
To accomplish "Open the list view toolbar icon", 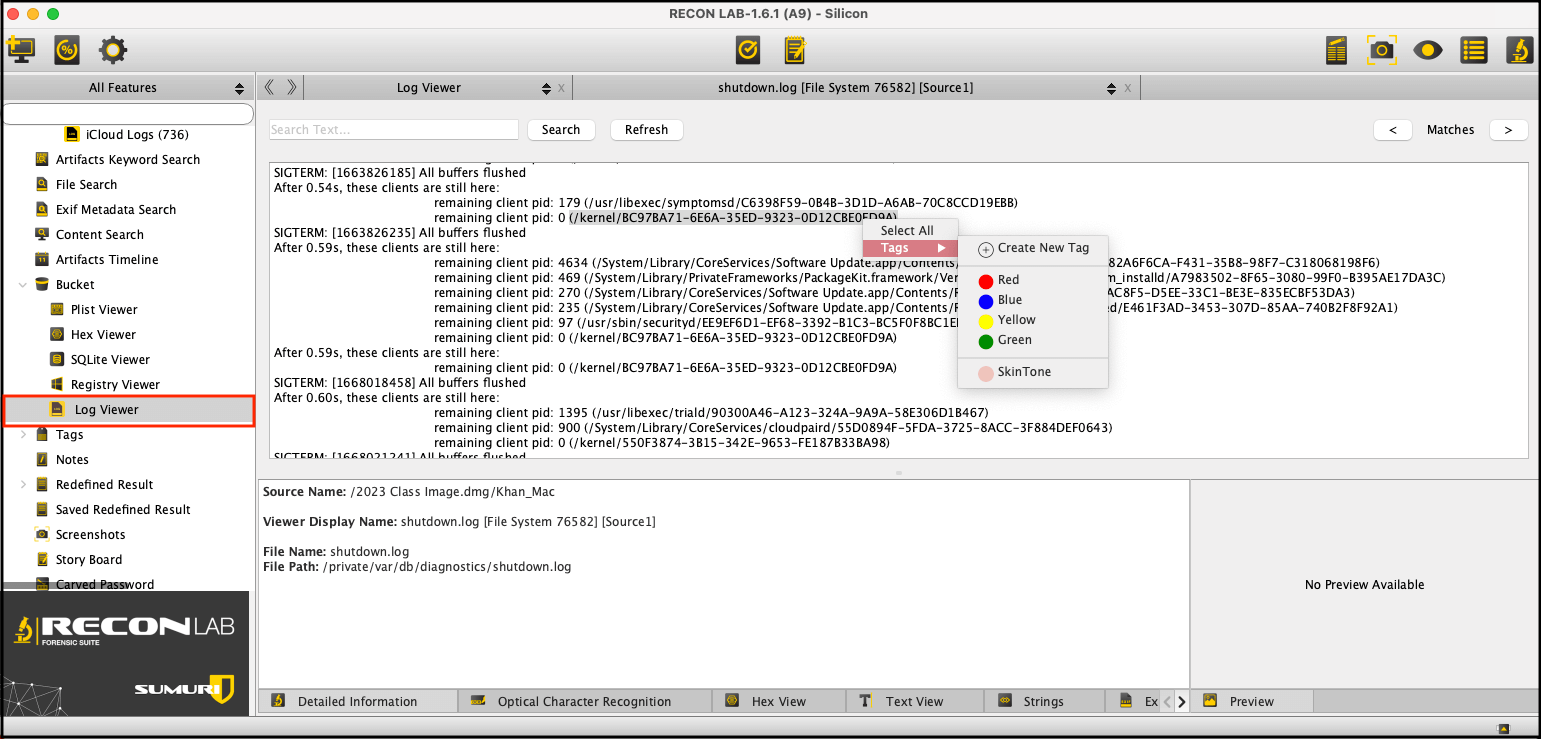I will pos(1473,49).
